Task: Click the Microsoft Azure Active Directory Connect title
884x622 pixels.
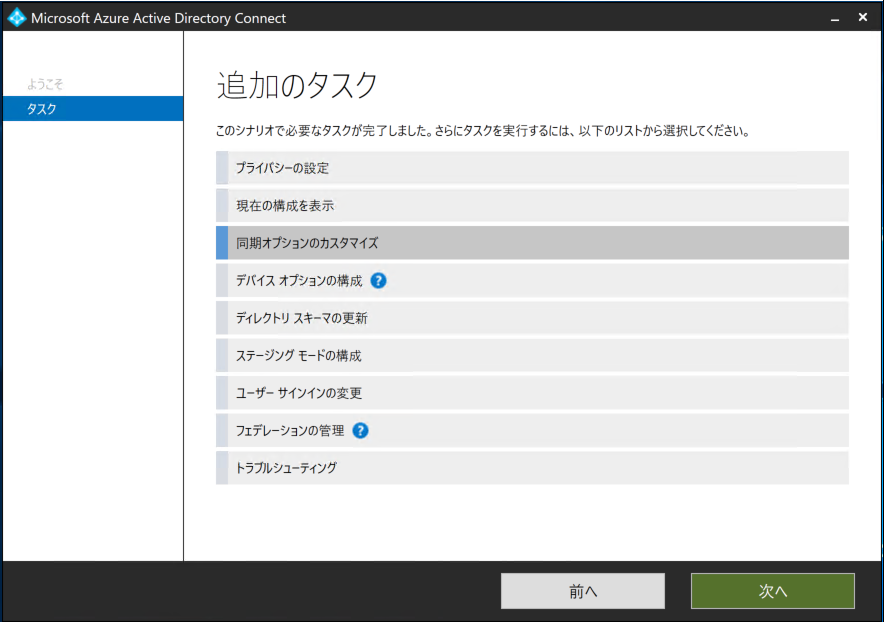Action: [x=158, y=18]
